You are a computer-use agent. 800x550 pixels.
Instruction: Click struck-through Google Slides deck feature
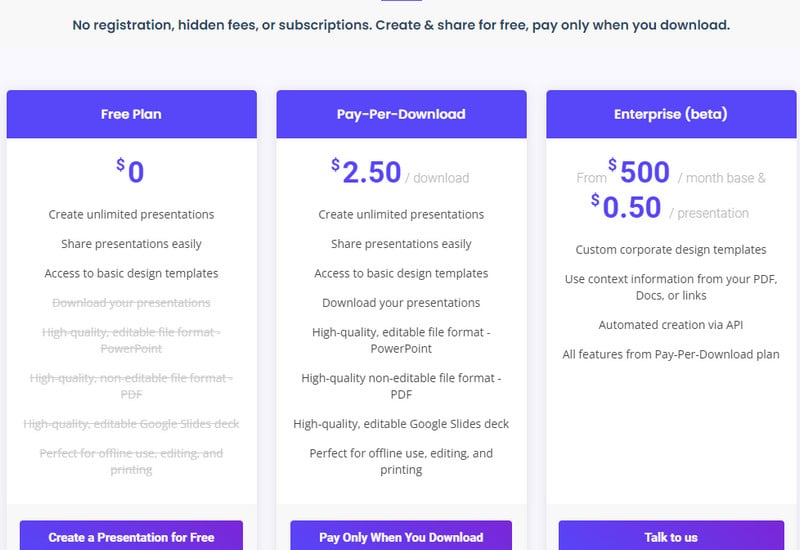click(x=131, y=424)
